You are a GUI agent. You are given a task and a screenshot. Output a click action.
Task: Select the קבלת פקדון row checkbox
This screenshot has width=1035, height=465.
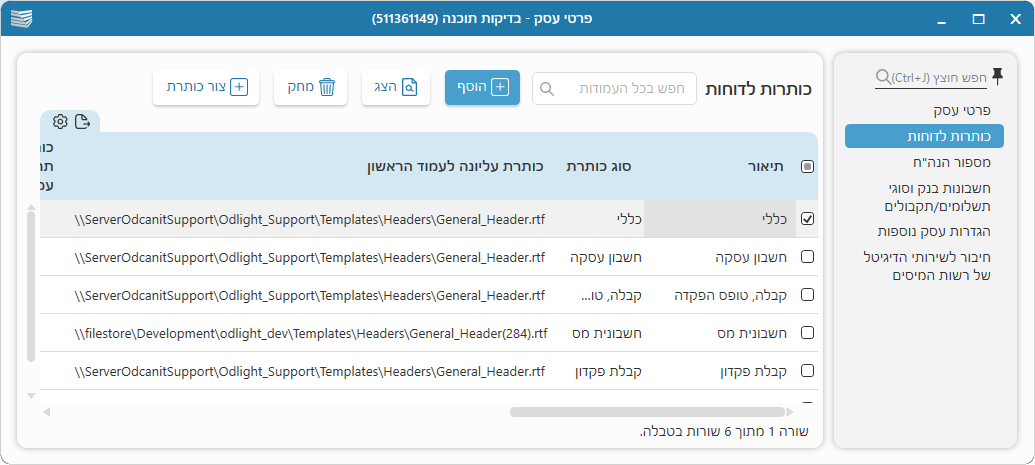point(807,371)
